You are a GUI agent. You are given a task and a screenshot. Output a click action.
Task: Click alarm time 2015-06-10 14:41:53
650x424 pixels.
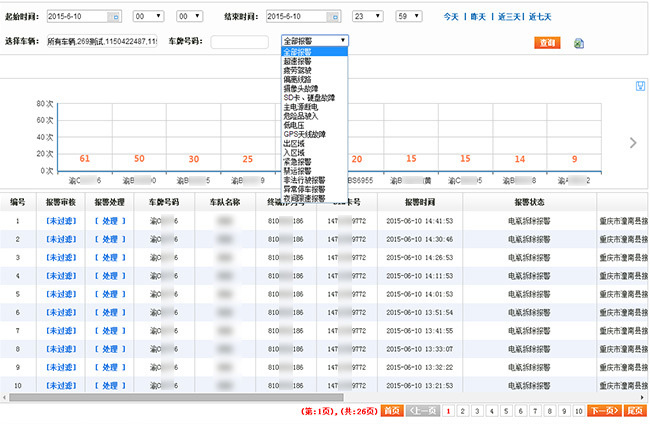point(420,221)
